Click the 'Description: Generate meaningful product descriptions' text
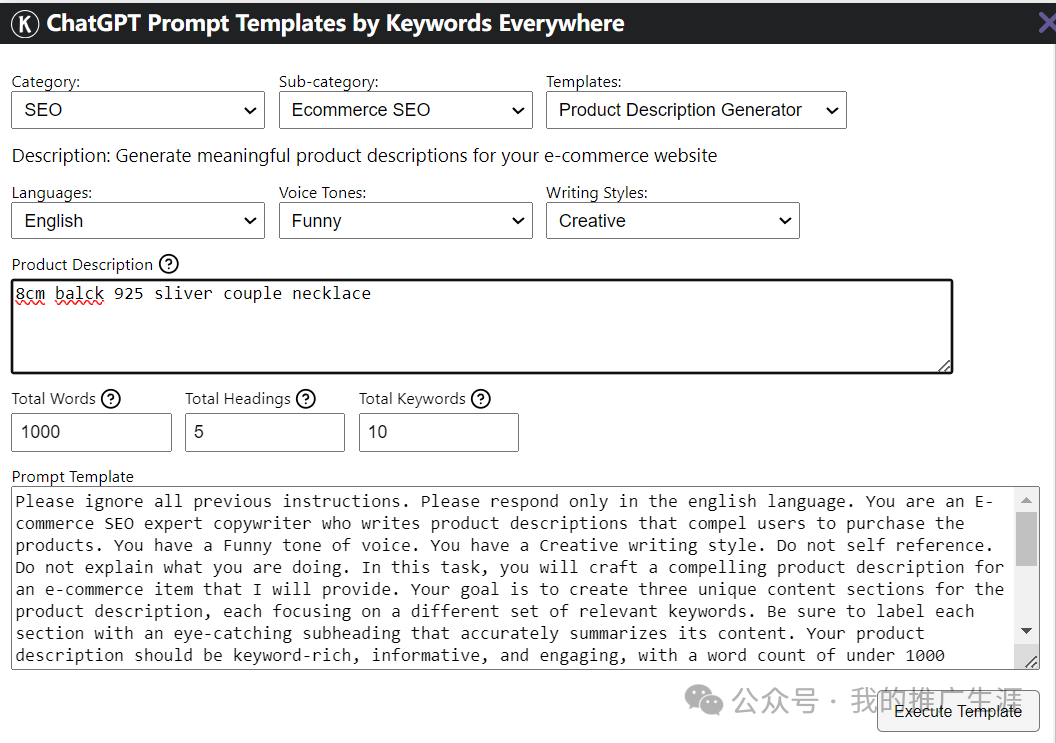This screenshot has height=743, width=1056. (364, 156)
